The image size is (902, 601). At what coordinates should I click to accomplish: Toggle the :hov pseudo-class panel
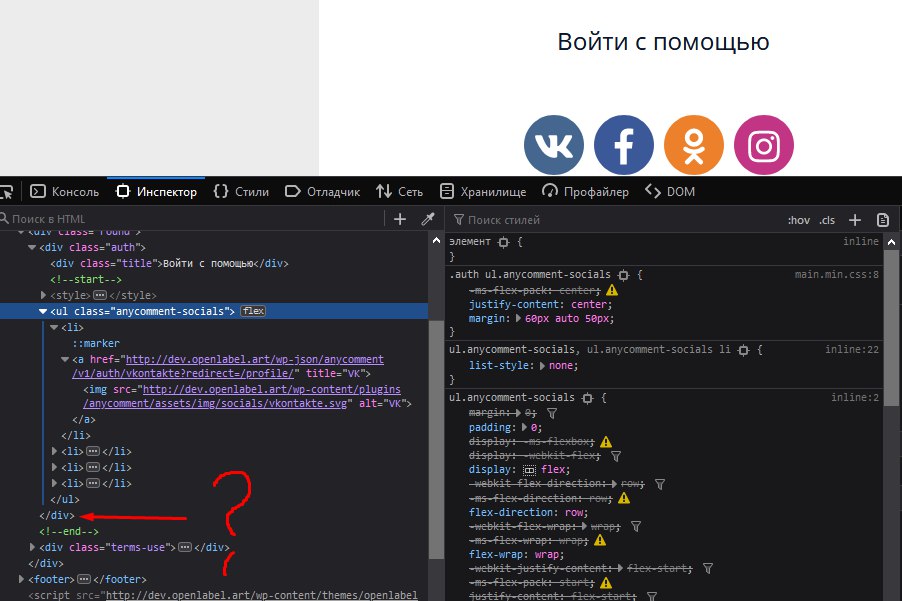coord(799,220)
